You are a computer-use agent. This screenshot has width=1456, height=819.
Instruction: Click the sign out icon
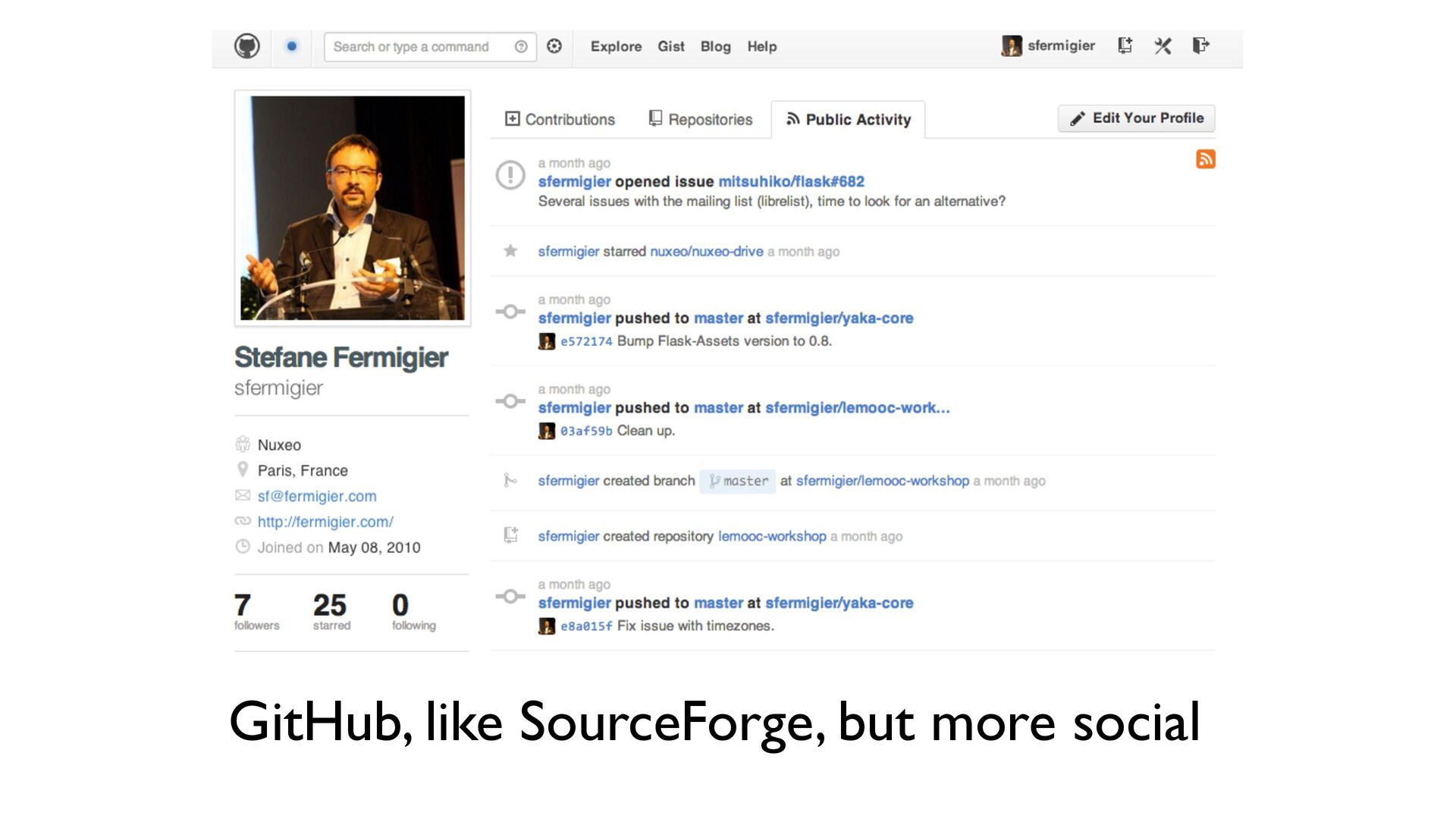(1200, 45)
